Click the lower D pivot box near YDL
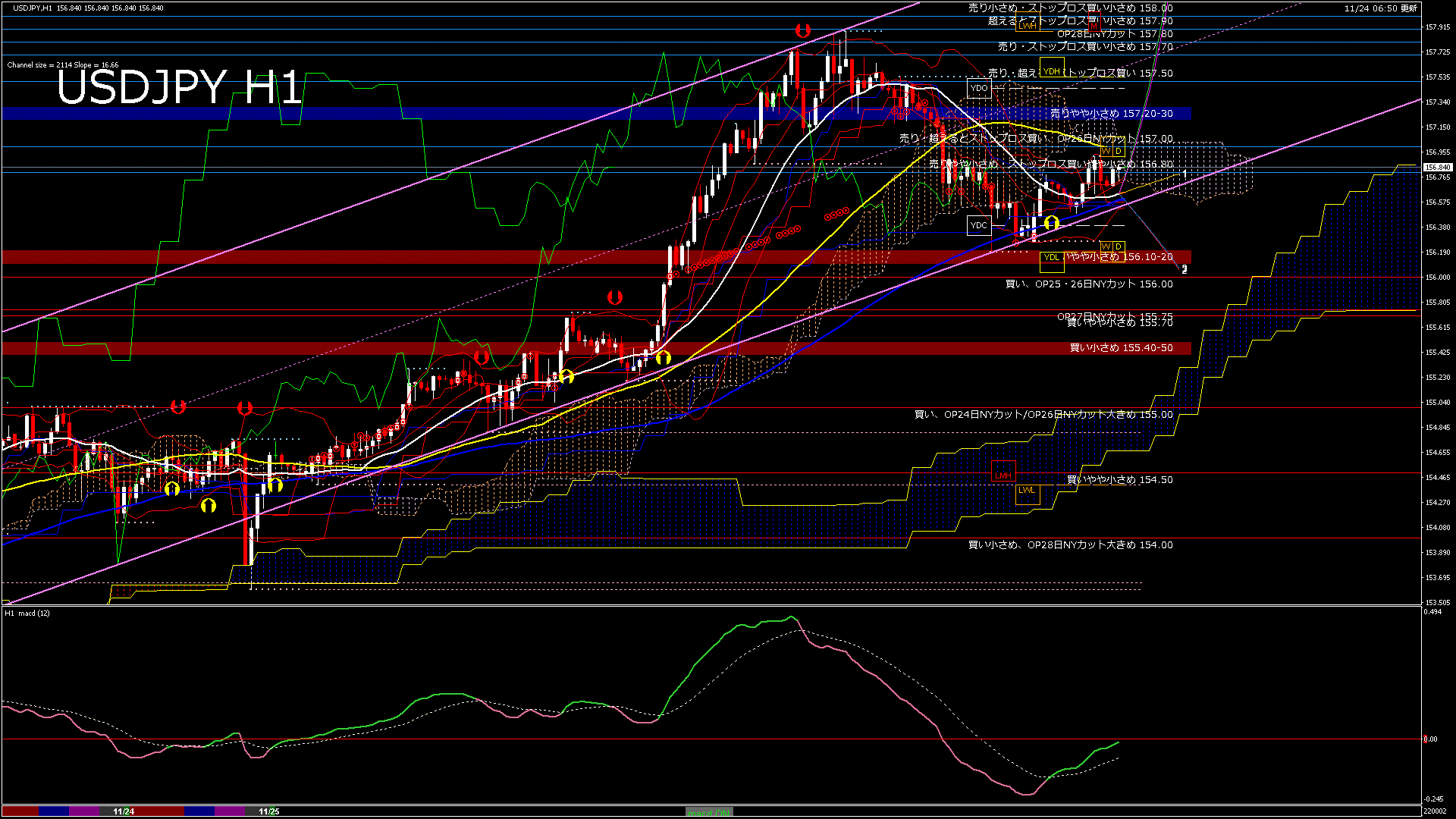The height and width of the screenshot is (819, 1456). coord(1119,246)
